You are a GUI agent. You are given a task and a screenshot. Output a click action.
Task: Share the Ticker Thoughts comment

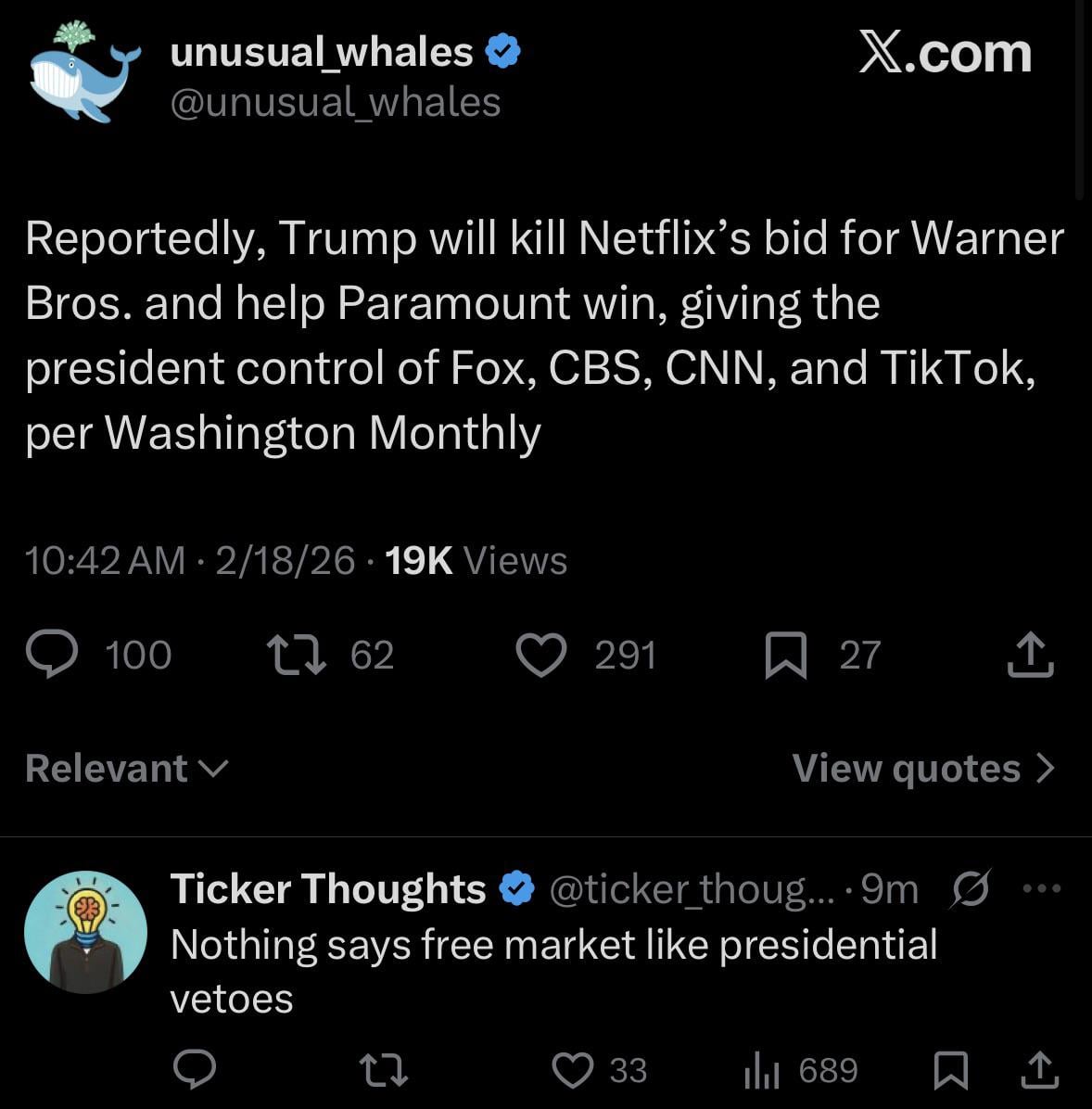coord(1039,1070)
